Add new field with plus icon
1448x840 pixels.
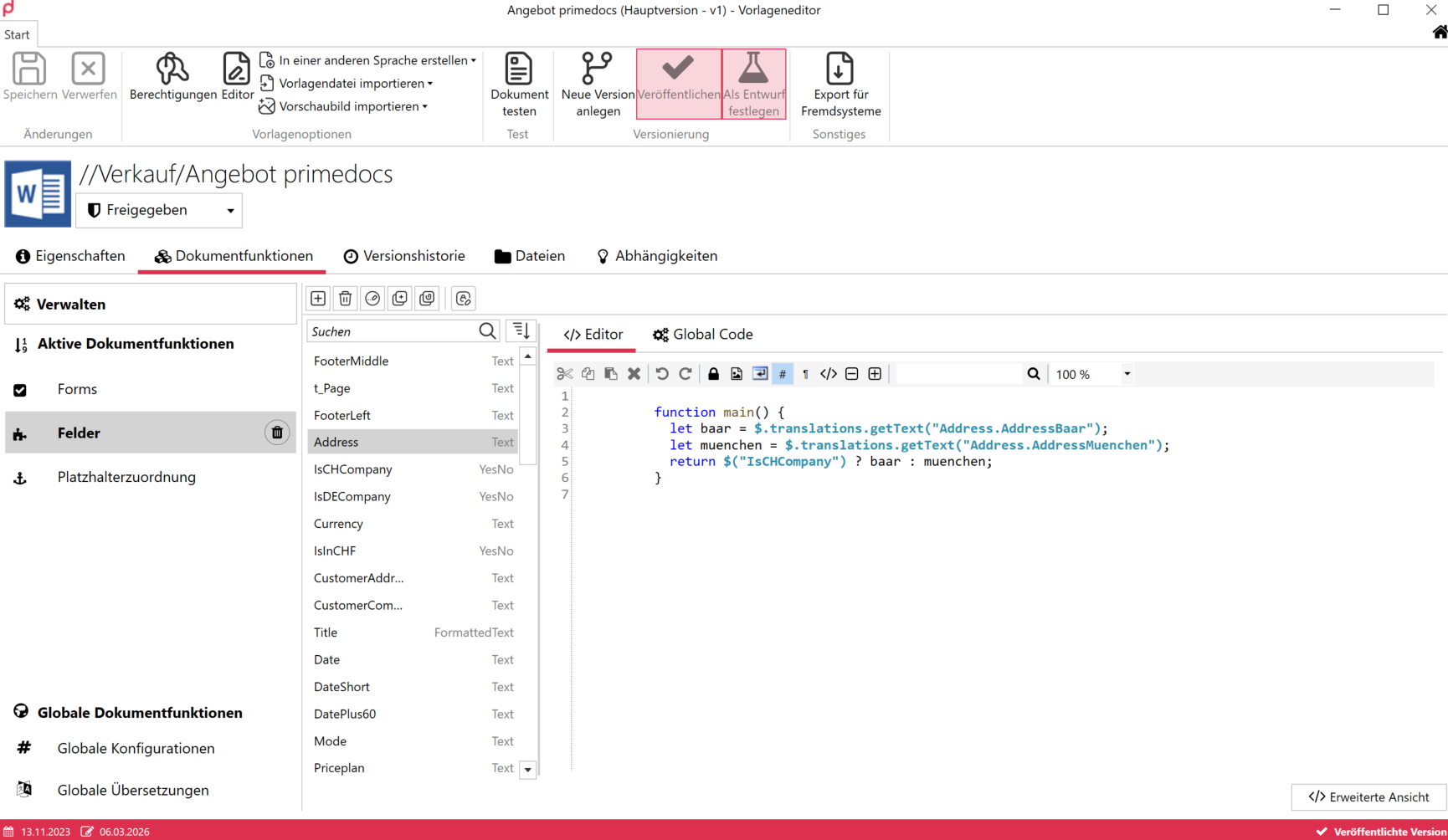click(318, 299)
